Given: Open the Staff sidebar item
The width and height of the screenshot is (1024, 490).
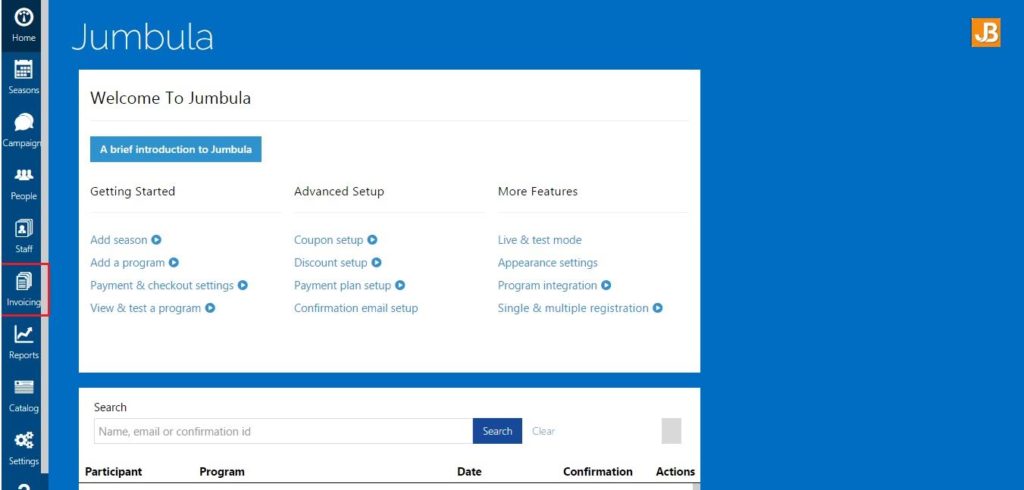Looking at the screenshot, I should pos(24,237).
